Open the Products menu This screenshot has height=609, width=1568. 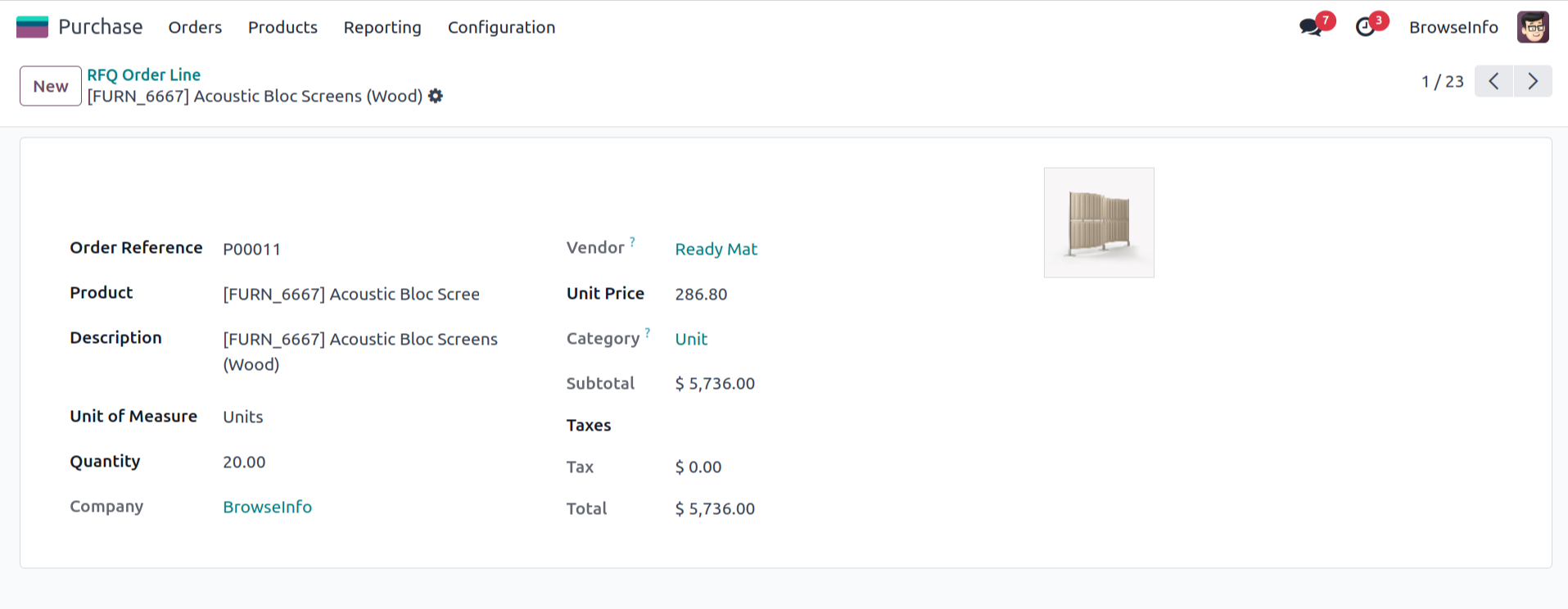(x=282, y=27)
